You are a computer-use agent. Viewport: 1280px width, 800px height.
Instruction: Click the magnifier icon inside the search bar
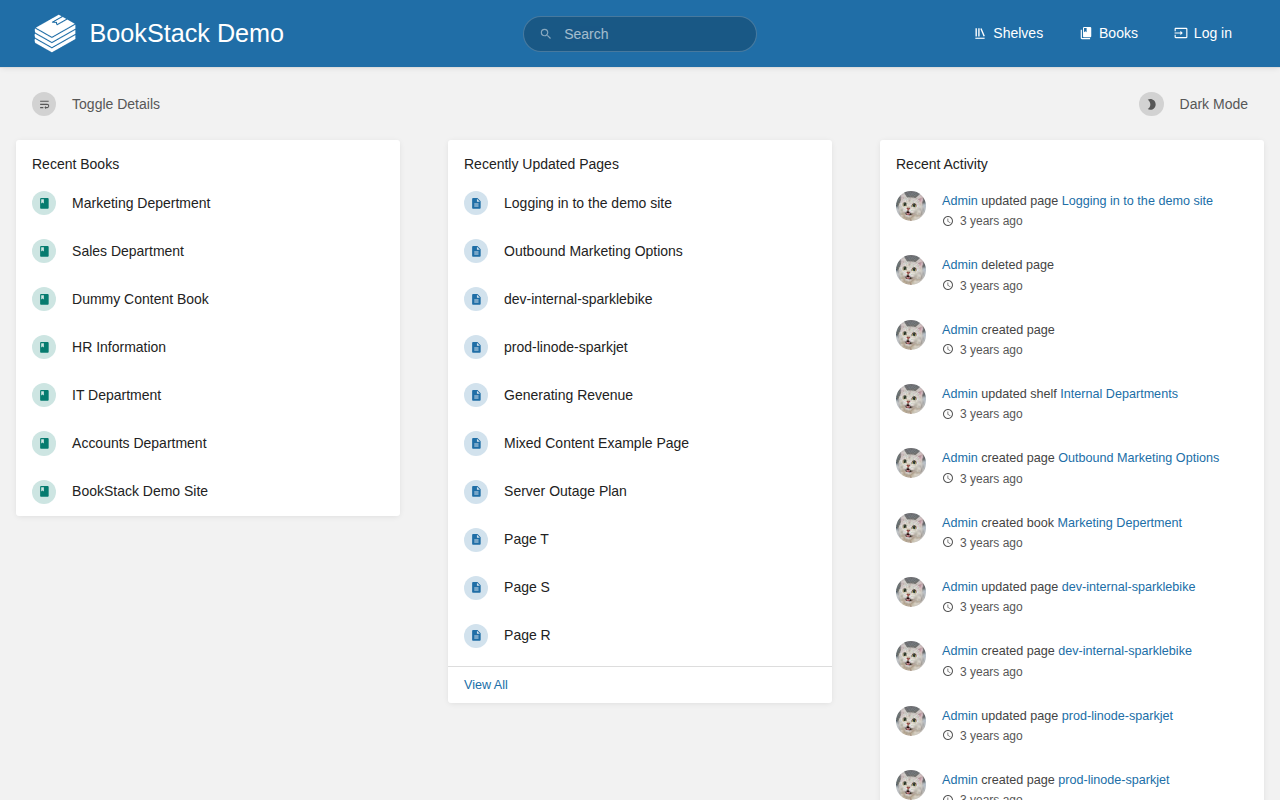545,33
